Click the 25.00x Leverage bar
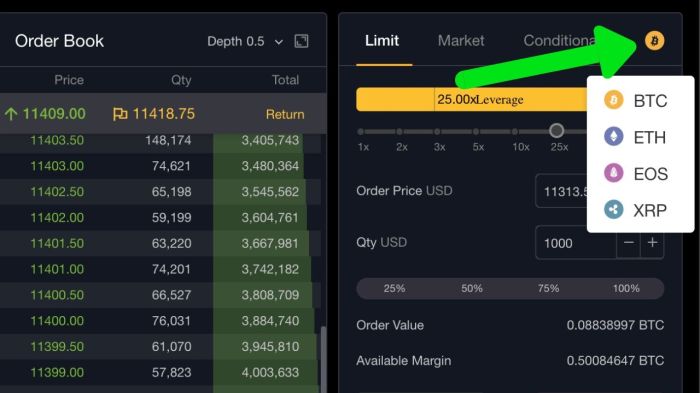 (471, 100)
